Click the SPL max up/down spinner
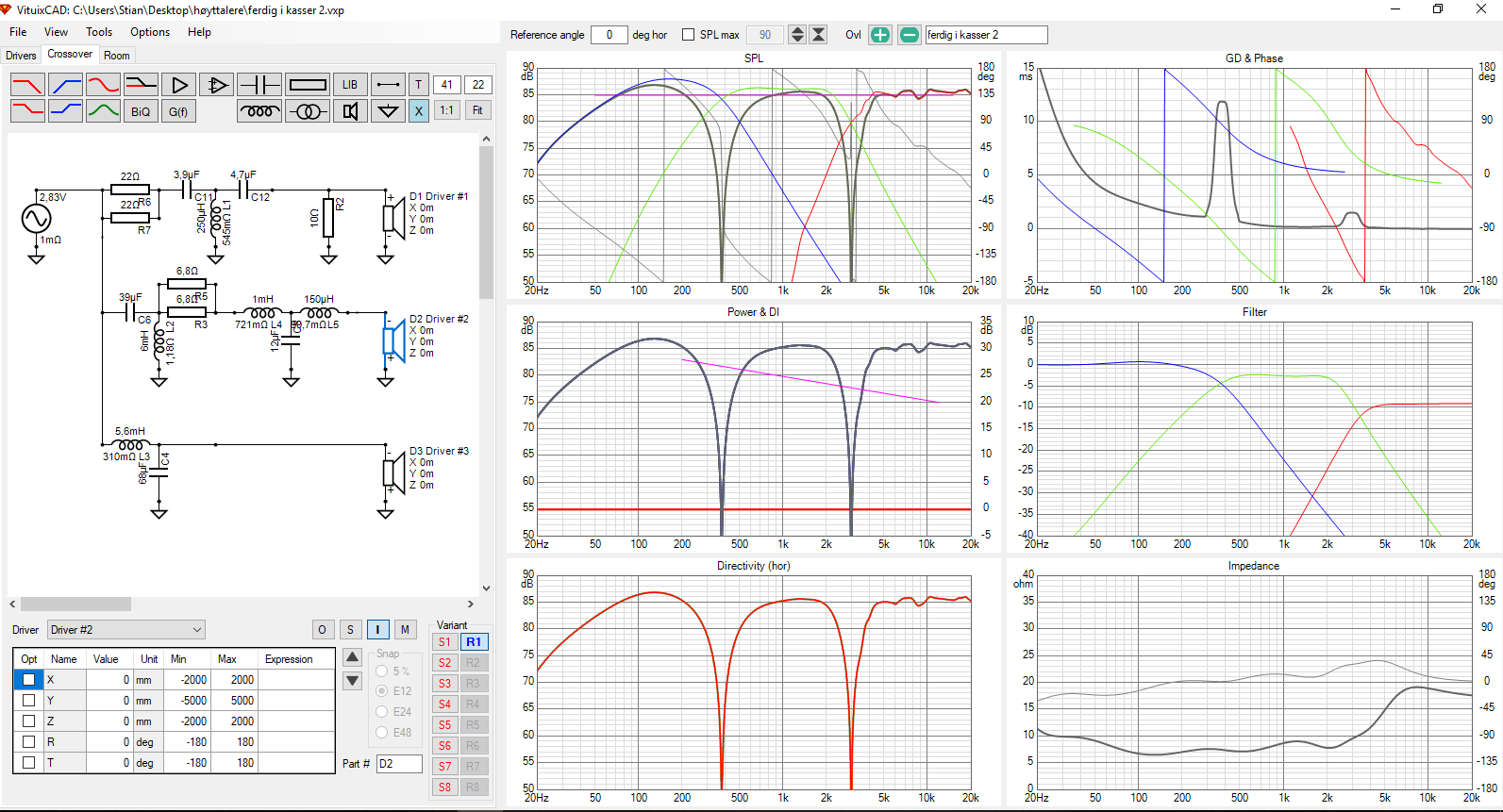The image size is (1503, 812). click(x=797, y=35)
